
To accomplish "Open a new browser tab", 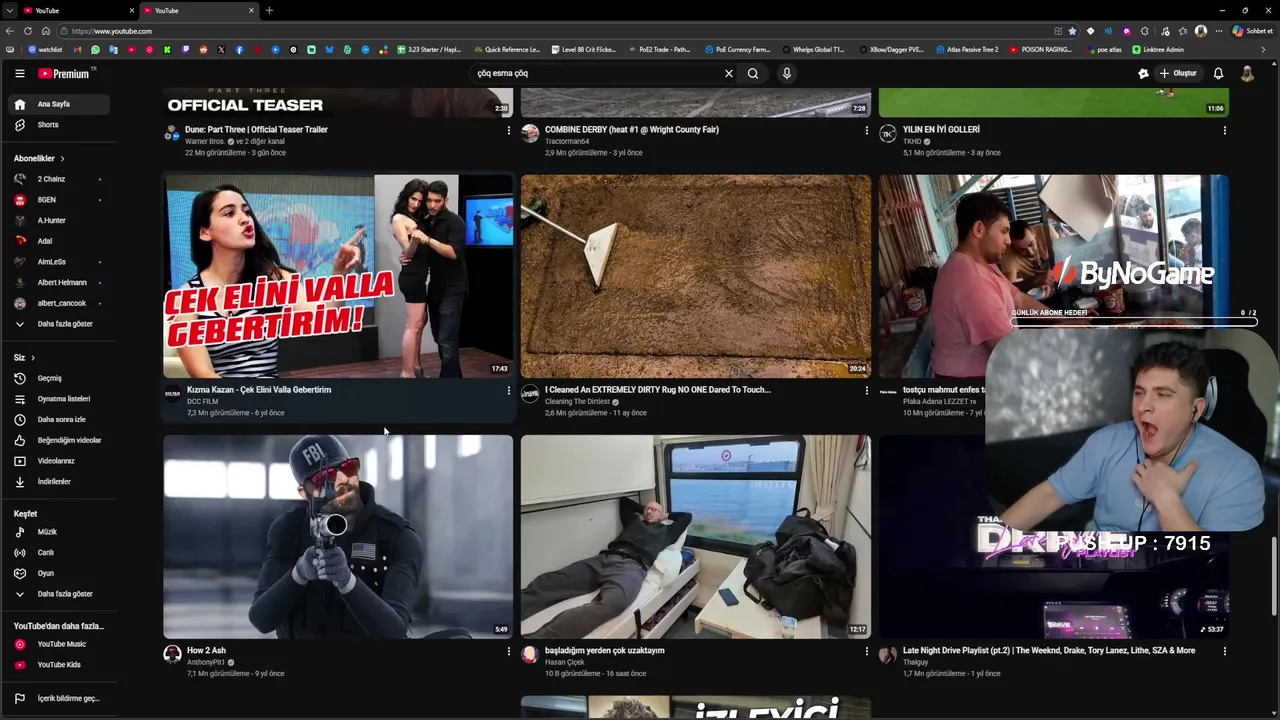I will coord(269,10).
